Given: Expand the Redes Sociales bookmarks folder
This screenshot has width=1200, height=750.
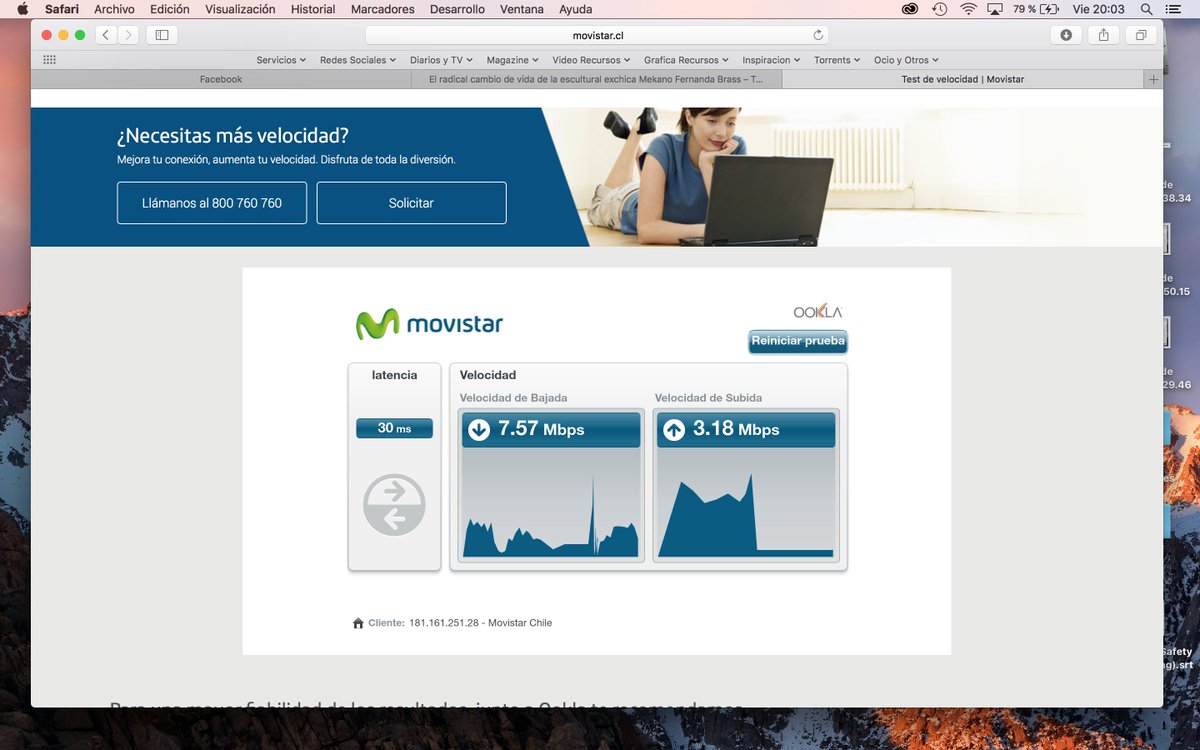Looking at the screenshot, I should click(358, 60).
